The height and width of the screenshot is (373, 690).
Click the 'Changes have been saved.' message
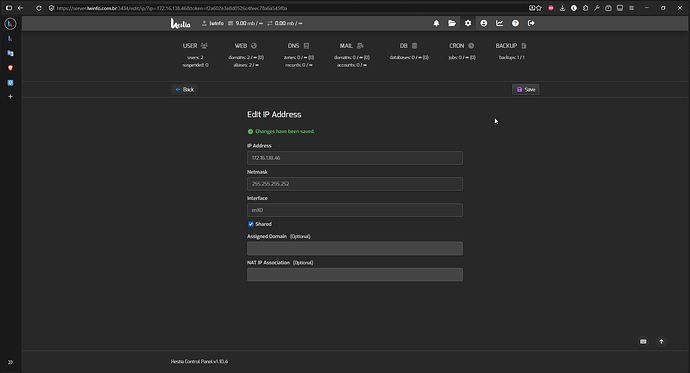tap(285, 131)
